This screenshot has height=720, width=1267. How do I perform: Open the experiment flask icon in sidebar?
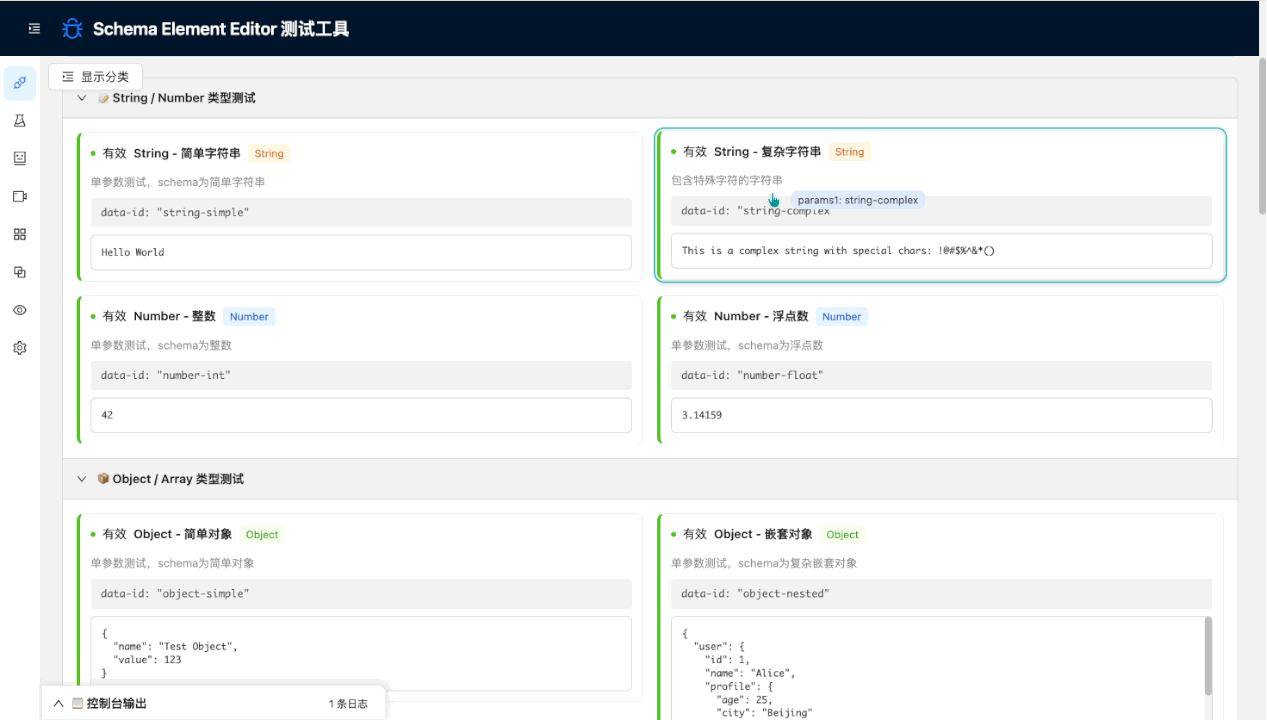pyautogui.click(x=20, y=121)
